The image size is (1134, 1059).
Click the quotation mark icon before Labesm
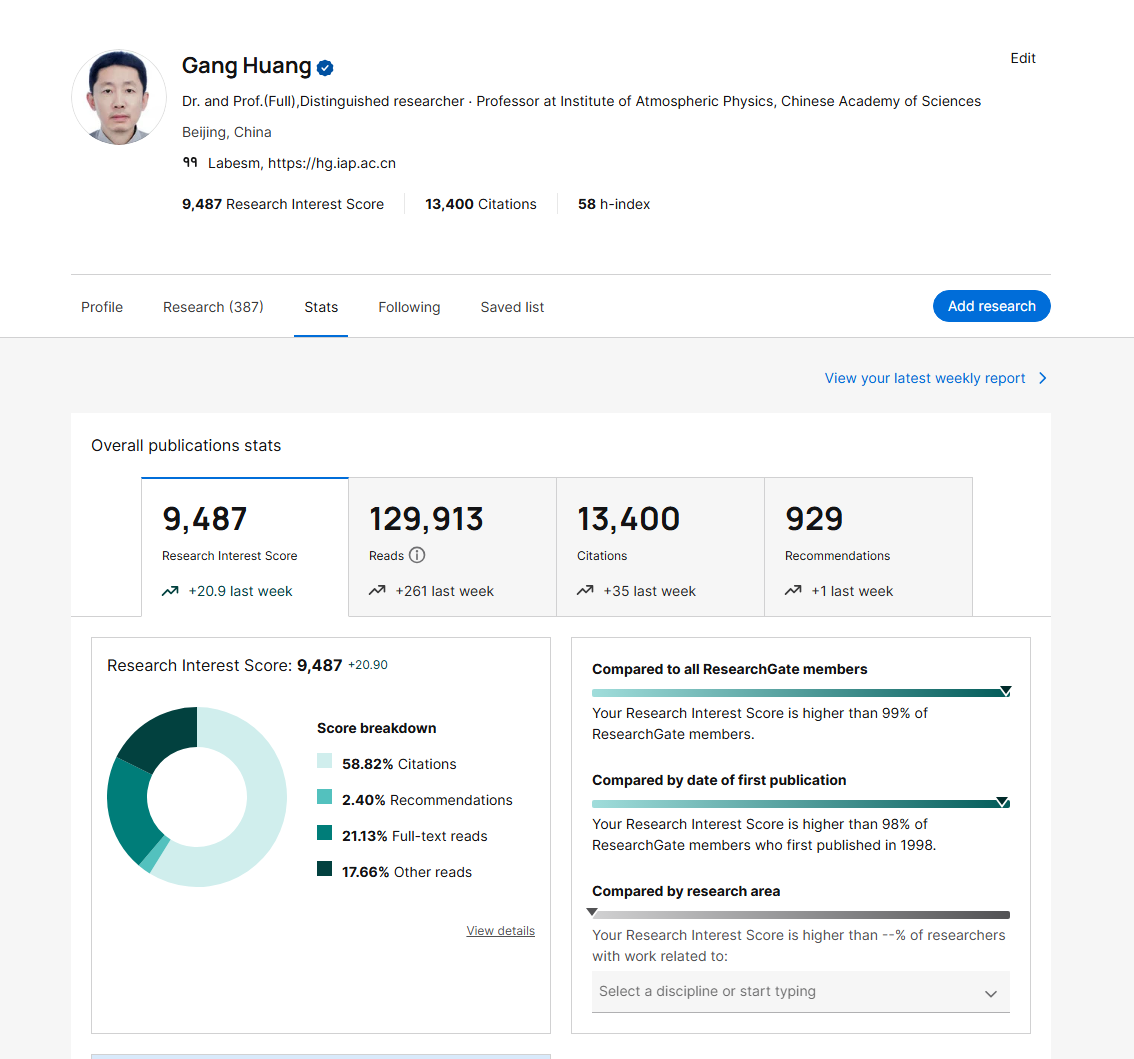point(190,162)
